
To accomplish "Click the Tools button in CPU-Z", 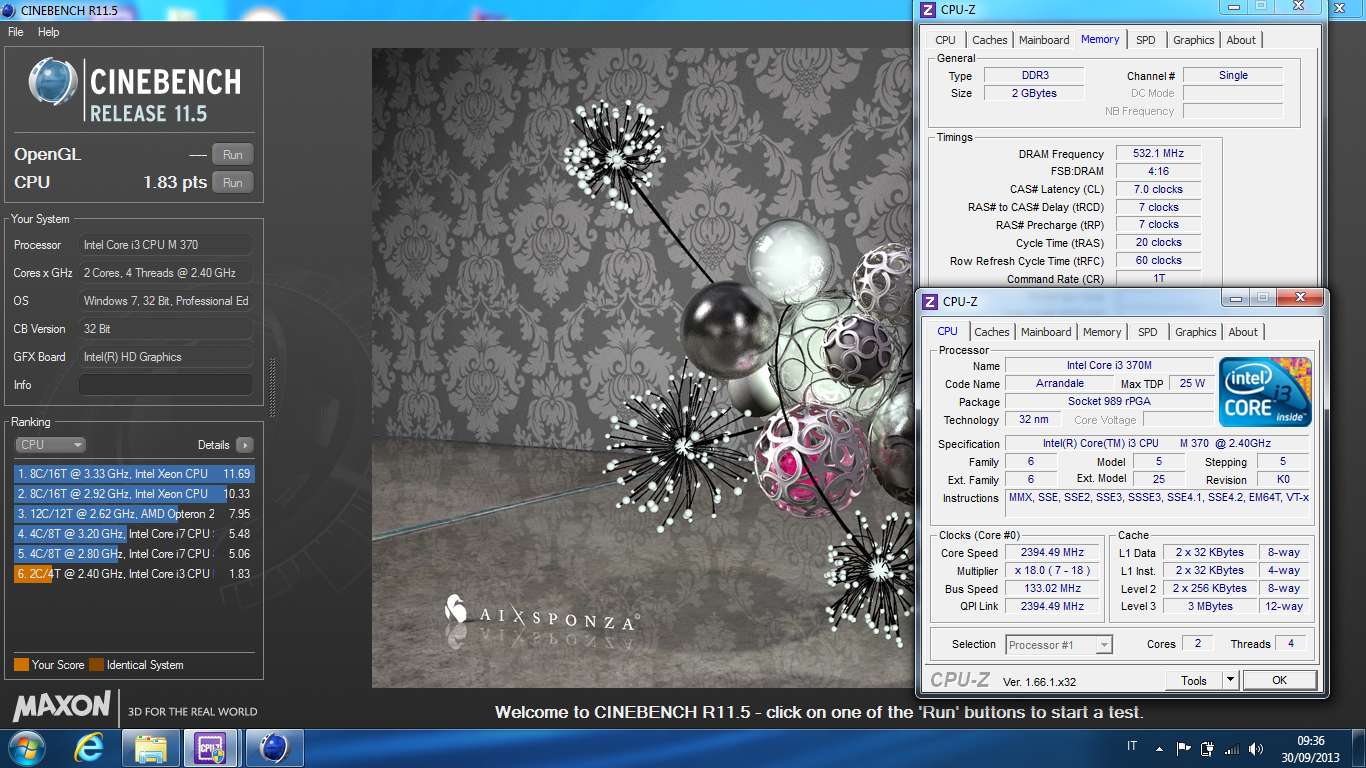I will [1194, 680].
